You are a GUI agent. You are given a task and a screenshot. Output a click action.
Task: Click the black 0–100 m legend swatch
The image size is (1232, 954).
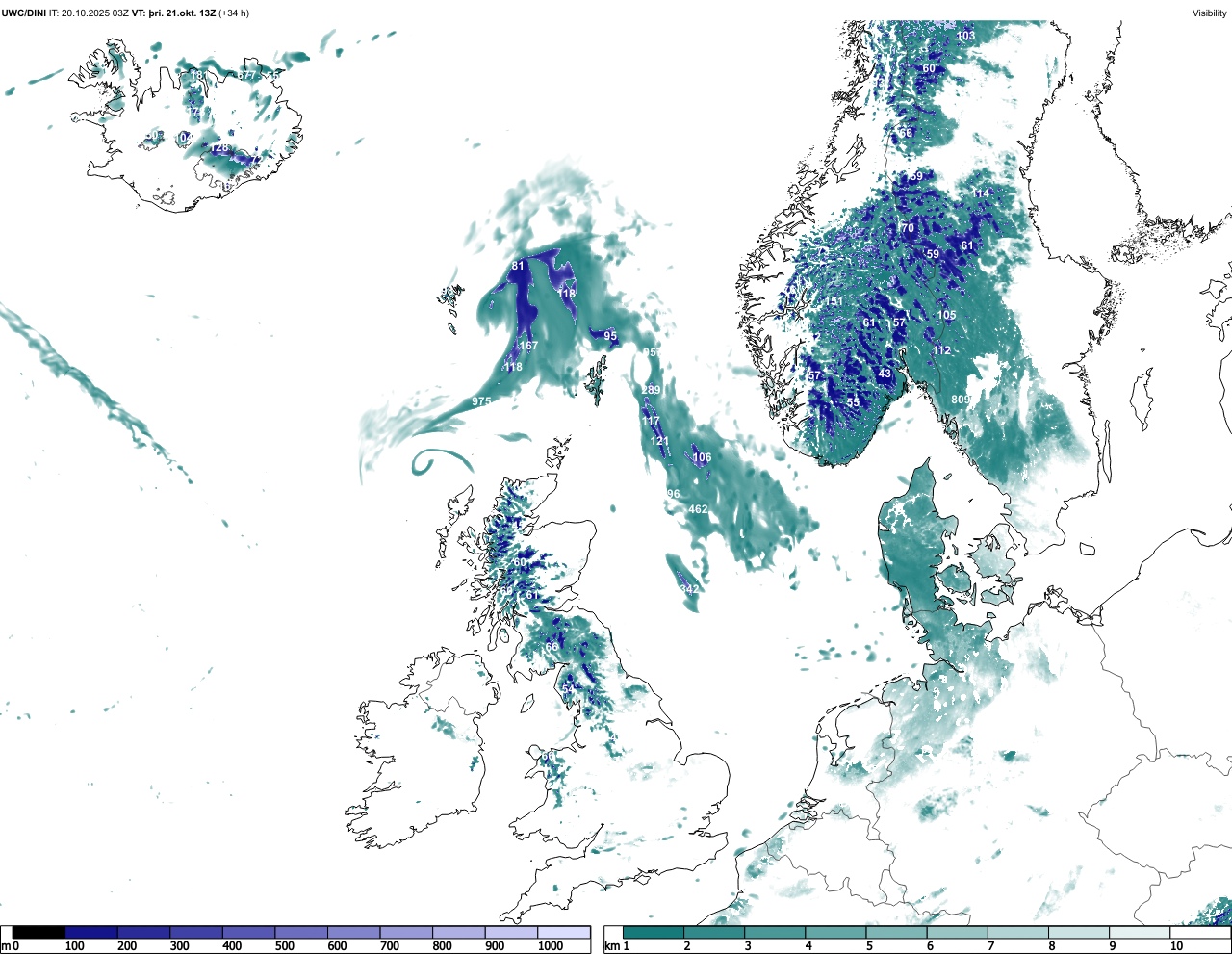(38, 932)
